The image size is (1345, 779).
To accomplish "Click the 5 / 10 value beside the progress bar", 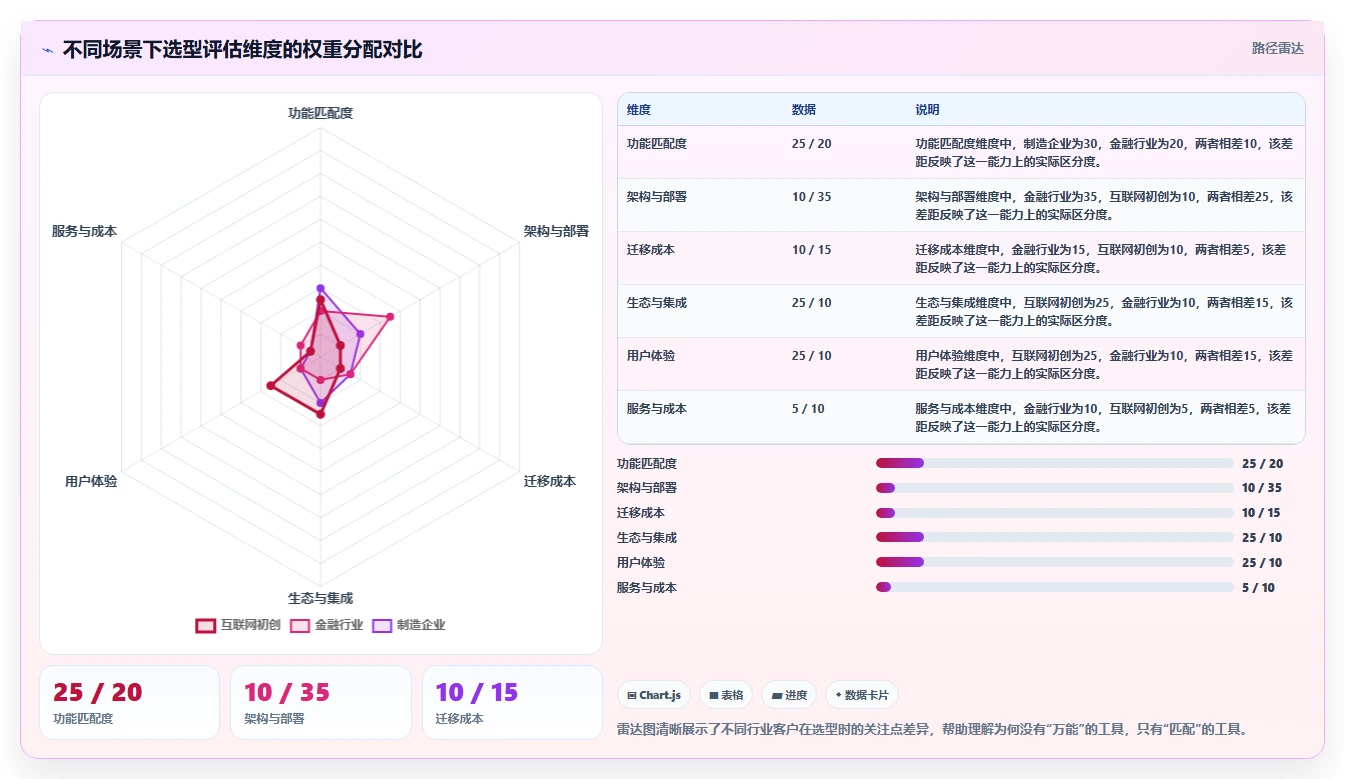I will (x=1259, y=588).
